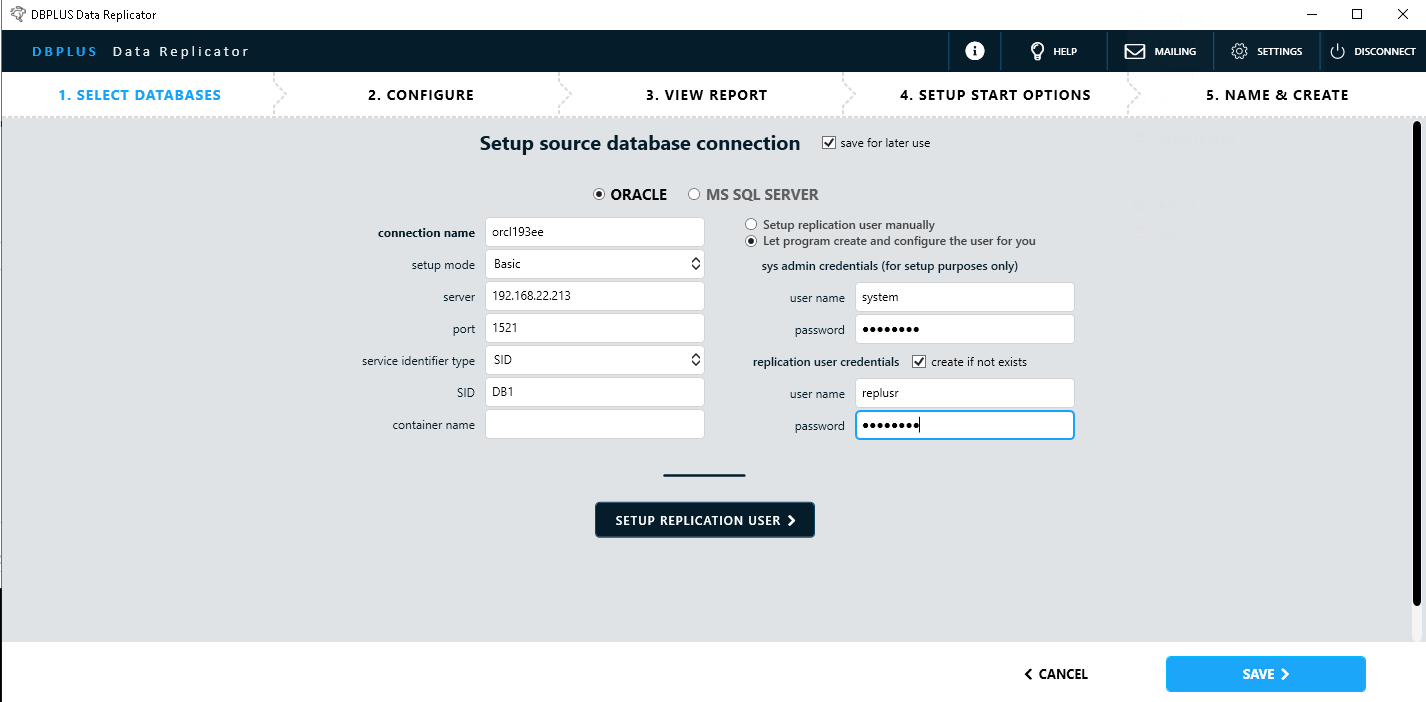Viewport: 1426px width, 702px height.
Task: Click sys admin user name field
Action: pyautogui.click(x=965, y=297)
